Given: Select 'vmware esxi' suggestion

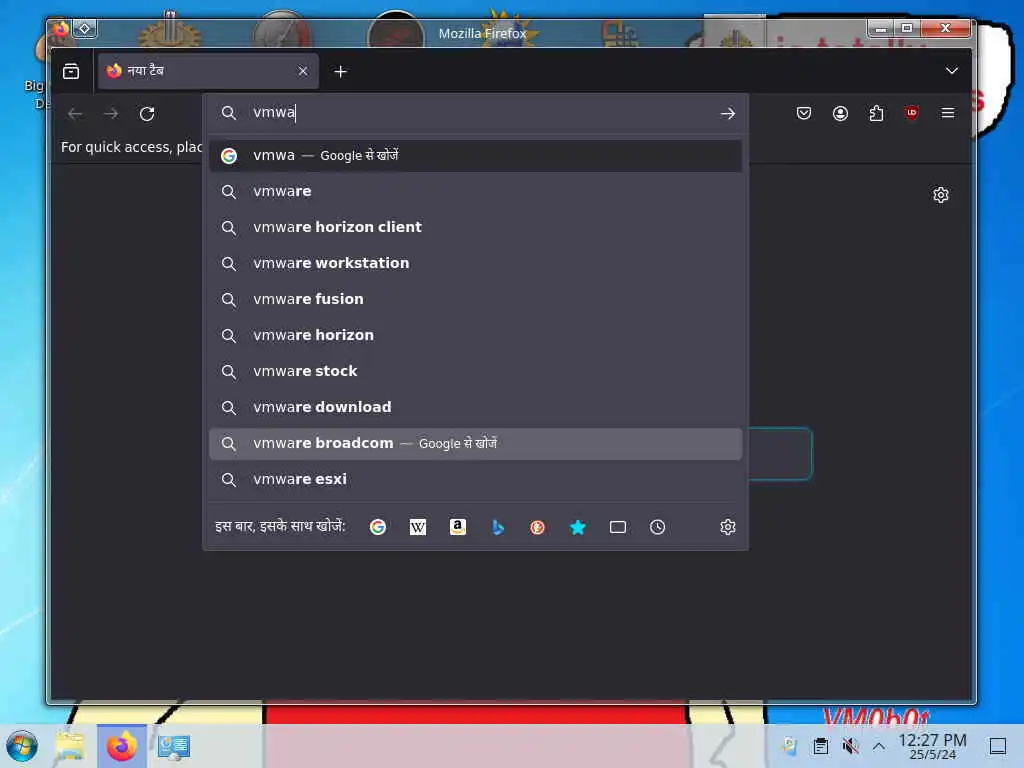Looking at the screenshot, I should coord(475,479).
